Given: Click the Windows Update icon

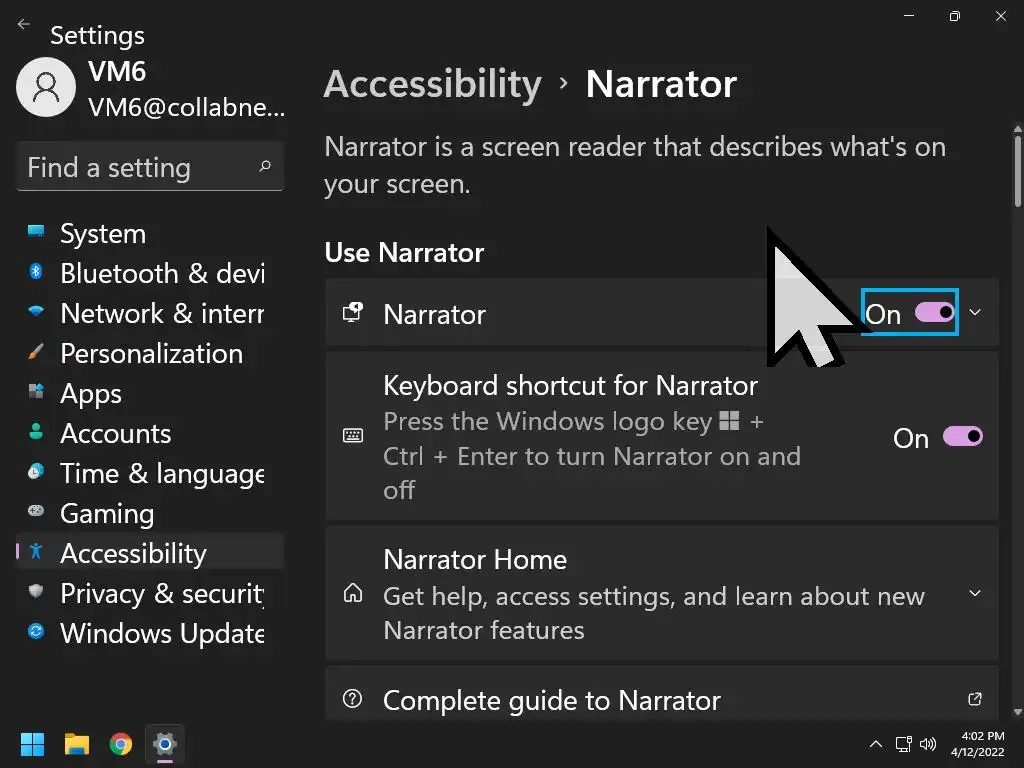Looking at the screenshot, I should (37, 633).
